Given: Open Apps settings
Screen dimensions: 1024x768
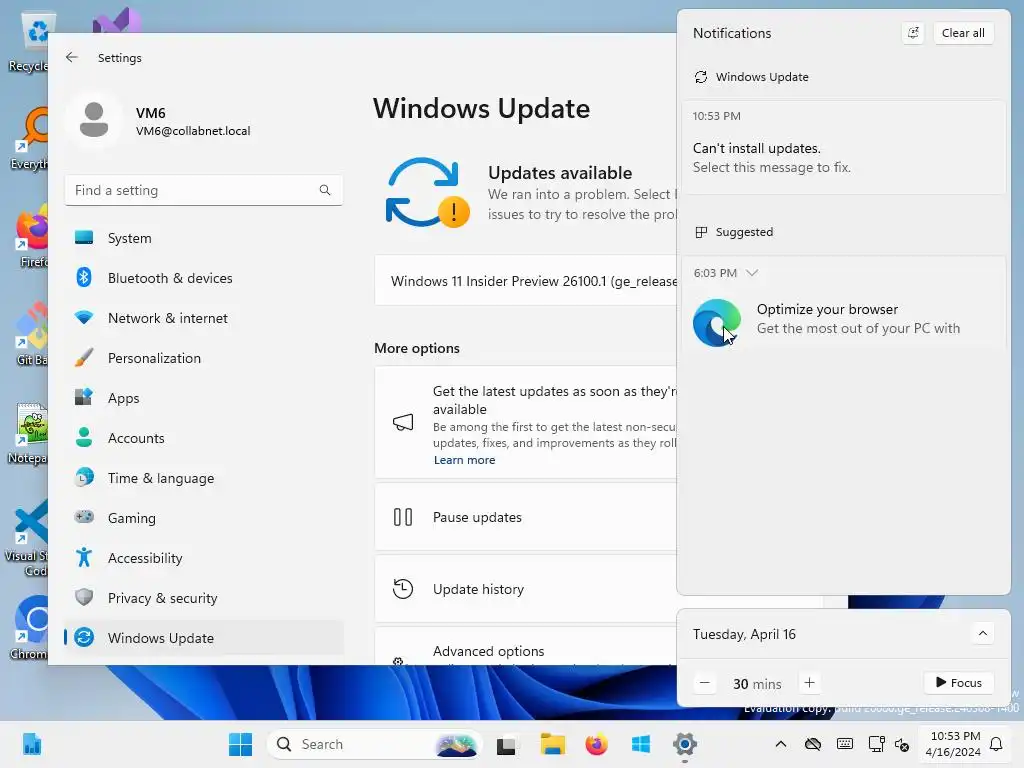Looking at the screenshot, I should 204,398.
